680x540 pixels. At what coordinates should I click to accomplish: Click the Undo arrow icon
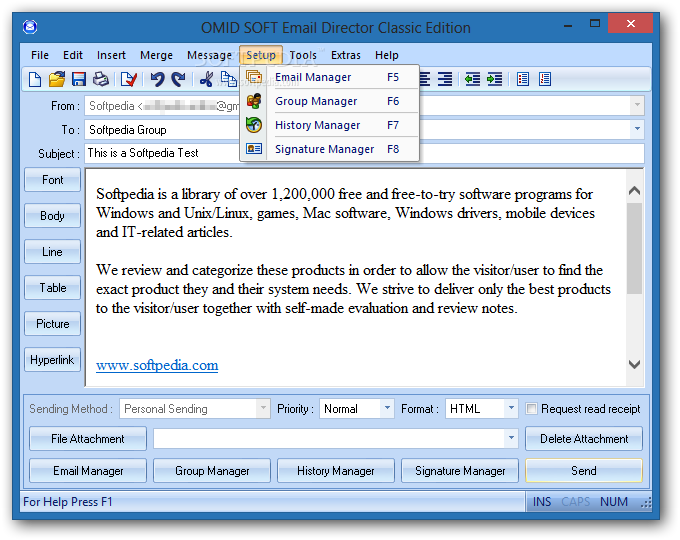[x=157, y=79]
